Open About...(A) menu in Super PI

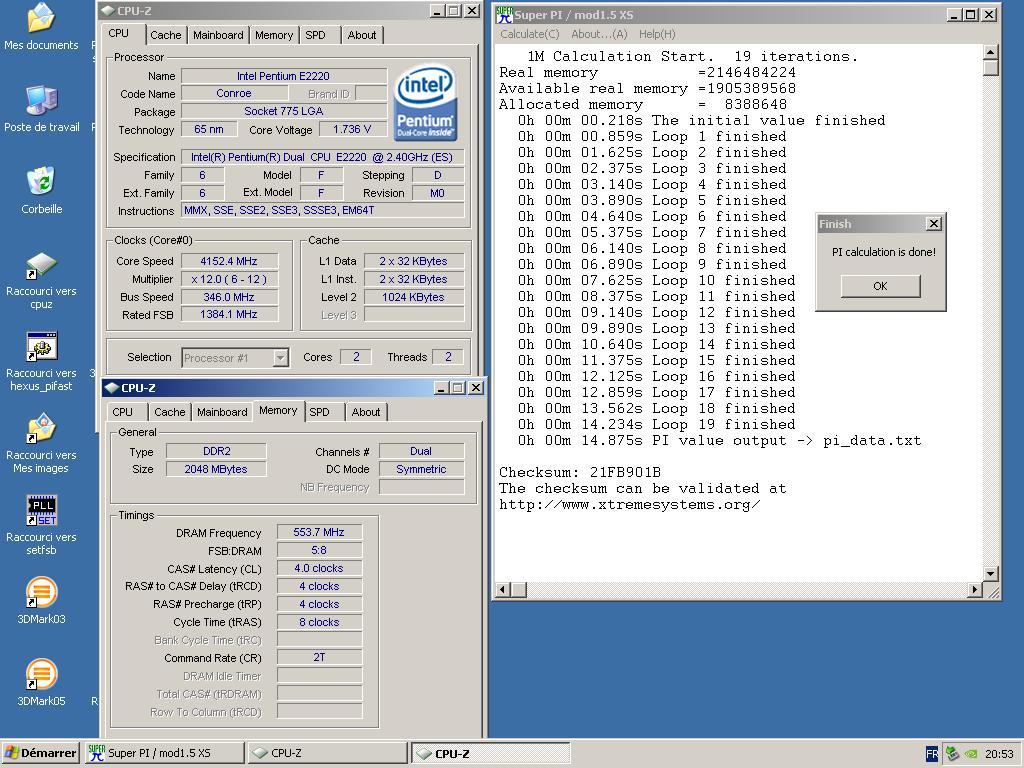599,34
